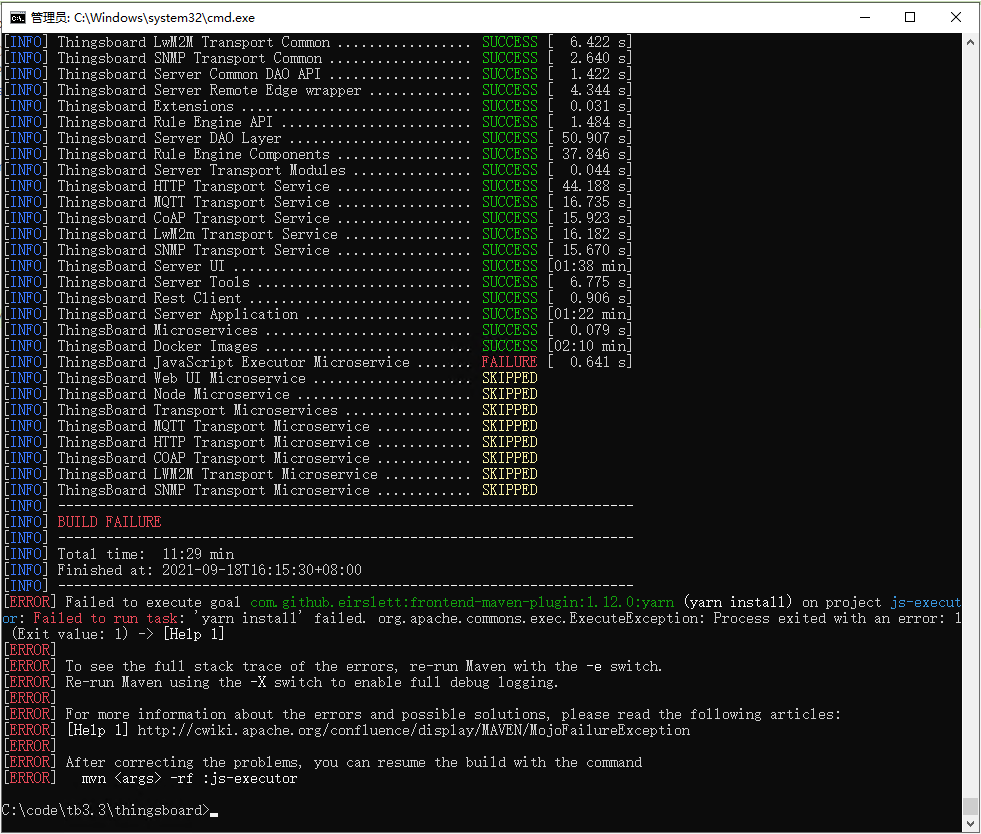The height and width of the screenshot is (834, 981).
Task: Click 'ThingsBoard Microservices' line
Action: (x=318, y=330)
